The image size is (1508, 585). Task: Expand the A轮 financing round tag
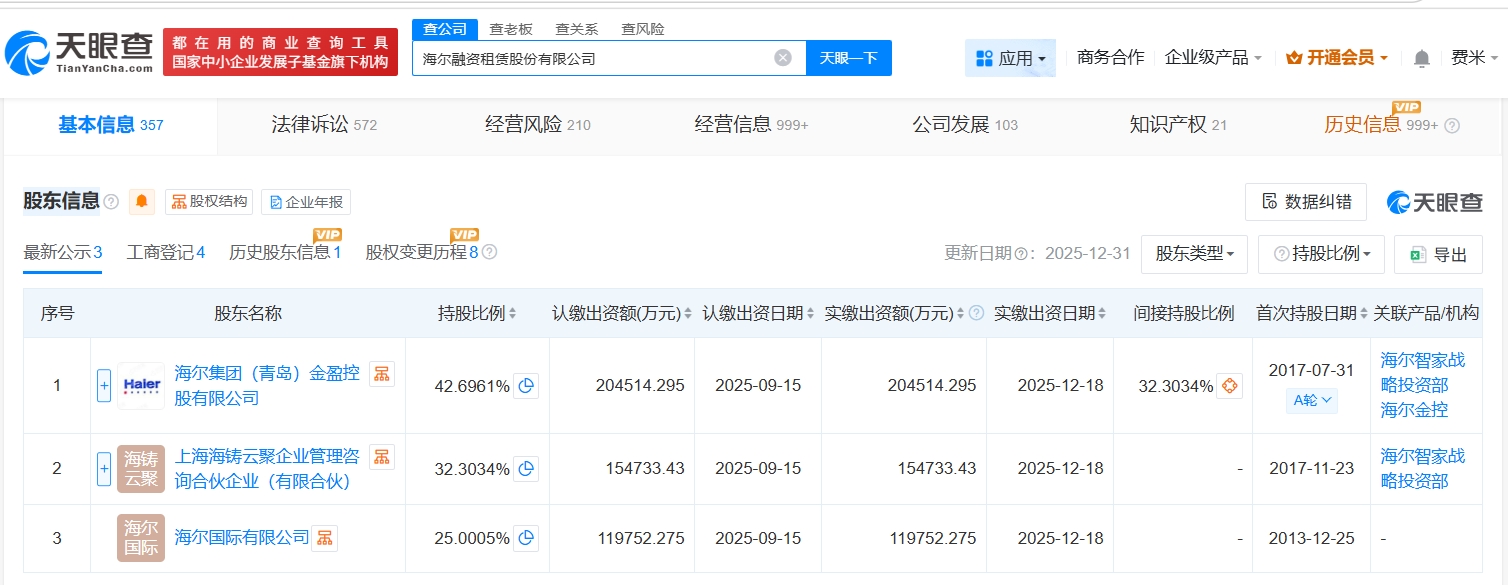pos(1311,400)
